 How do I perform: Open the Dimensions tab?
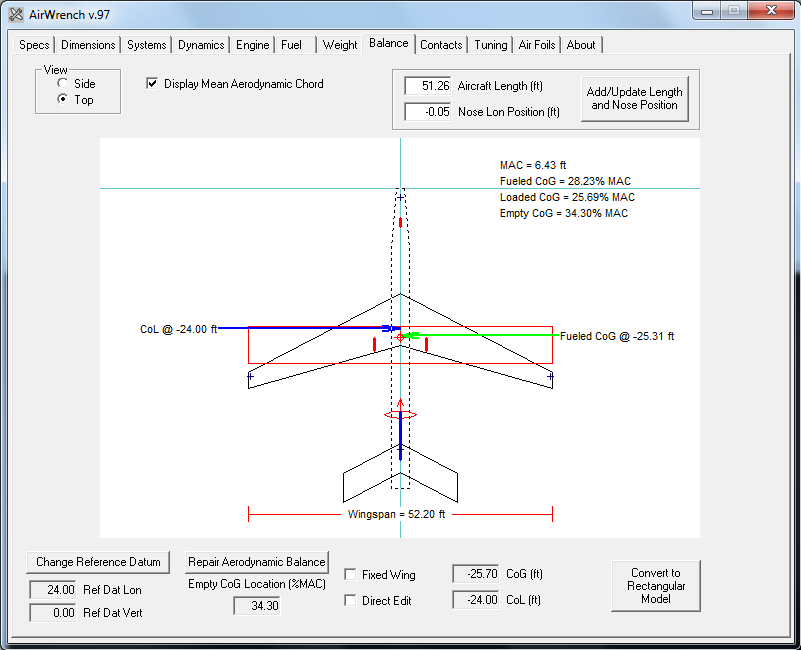tap(87, 44)
